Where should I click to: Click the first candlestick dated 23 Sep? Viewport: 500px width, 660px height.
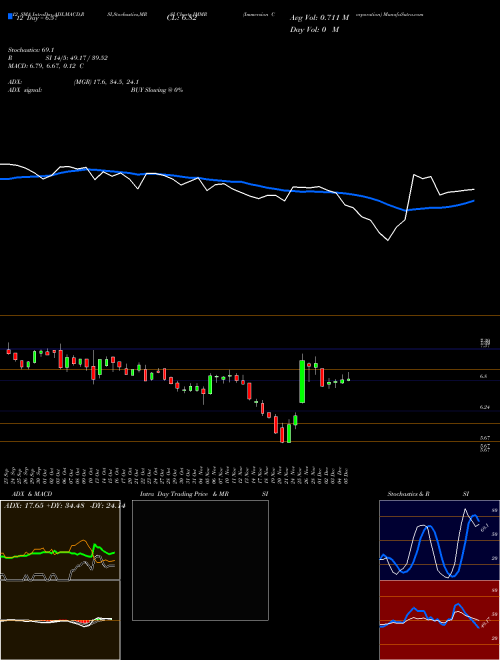point(8,351)
